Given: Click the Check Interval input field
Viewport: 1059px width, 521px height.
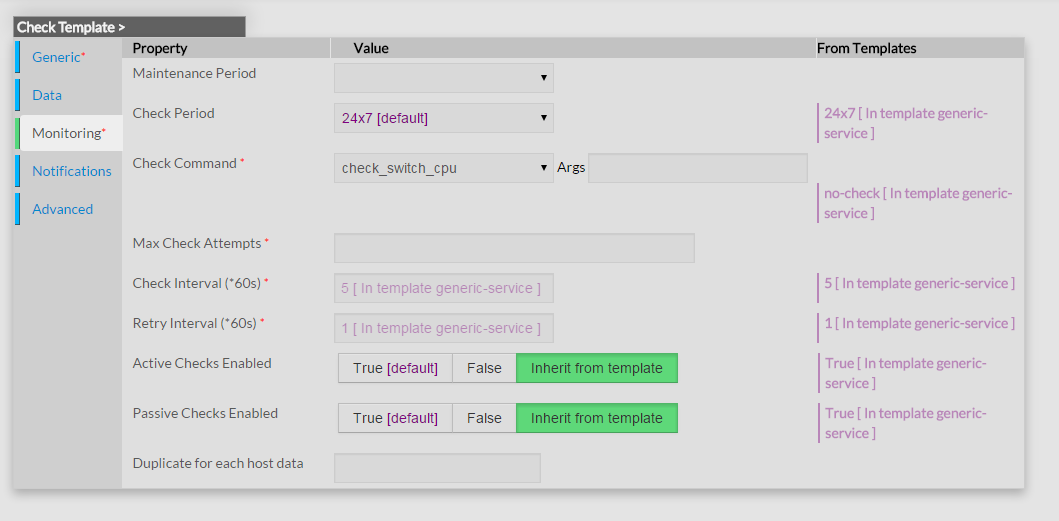Looking at the screenshot, I should 443,288.
